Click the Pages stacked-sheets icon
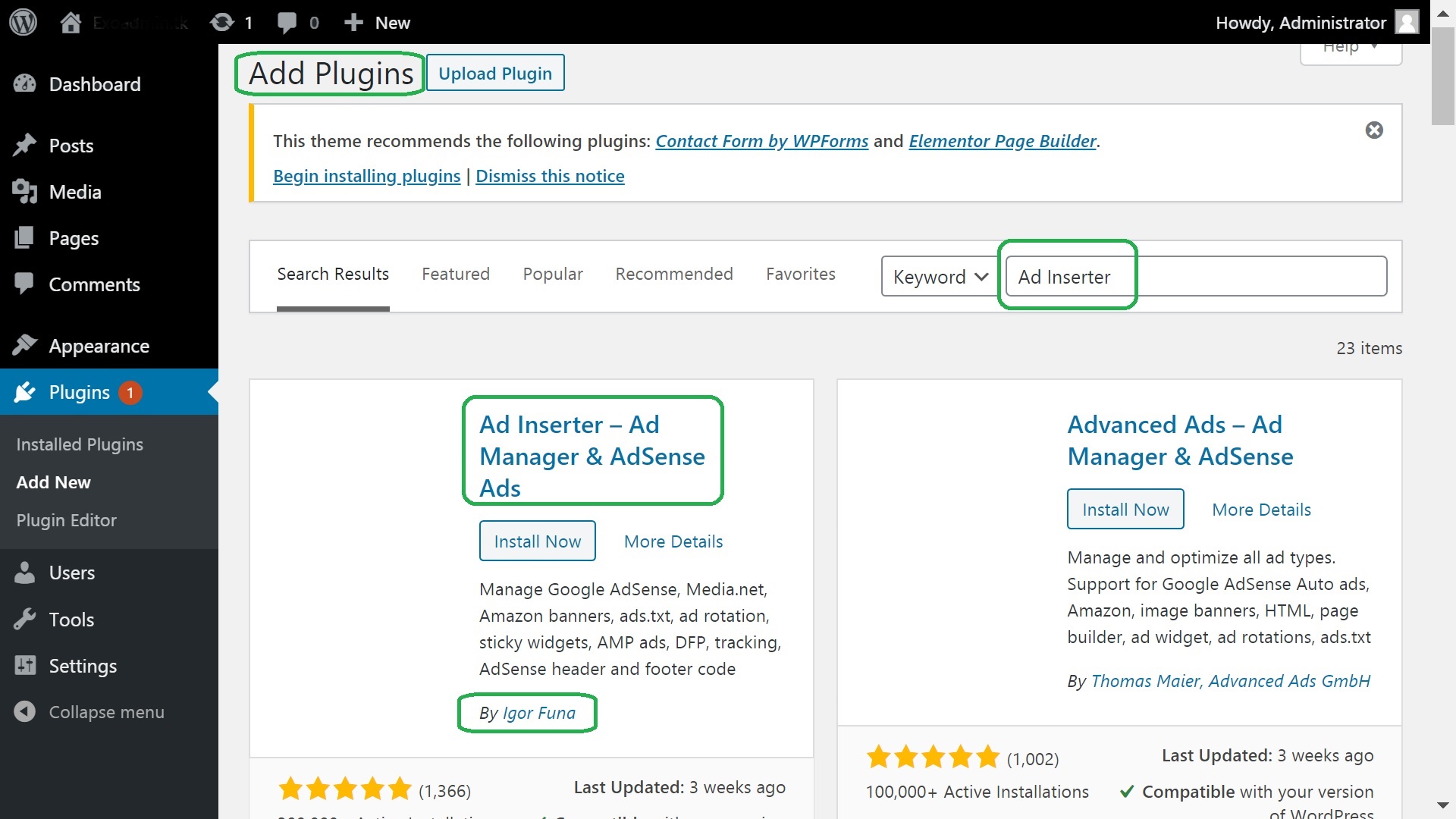The width and height of the screenshot is (1456, 819). [24, 238]
